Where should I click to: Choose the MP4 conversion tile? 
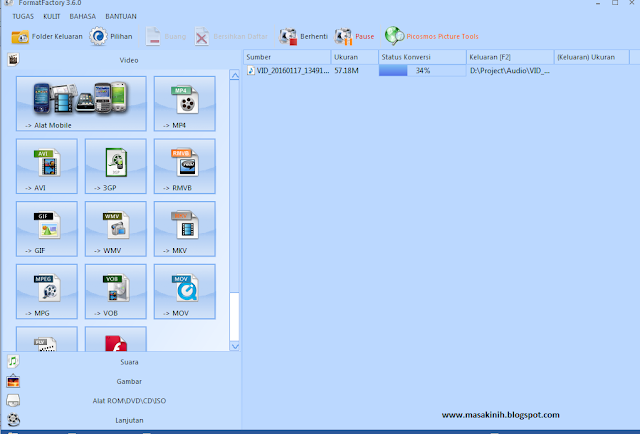pyautogui.click(x=184, y=104)
